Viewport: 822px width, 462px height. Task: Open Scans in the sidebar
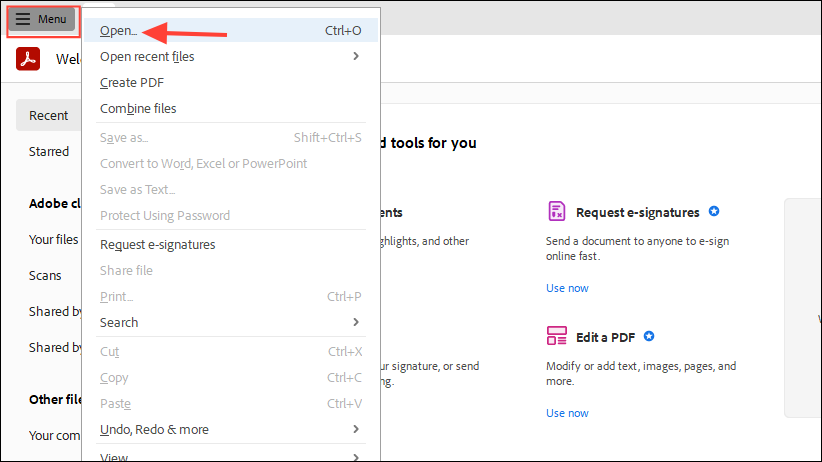[45, 276]
